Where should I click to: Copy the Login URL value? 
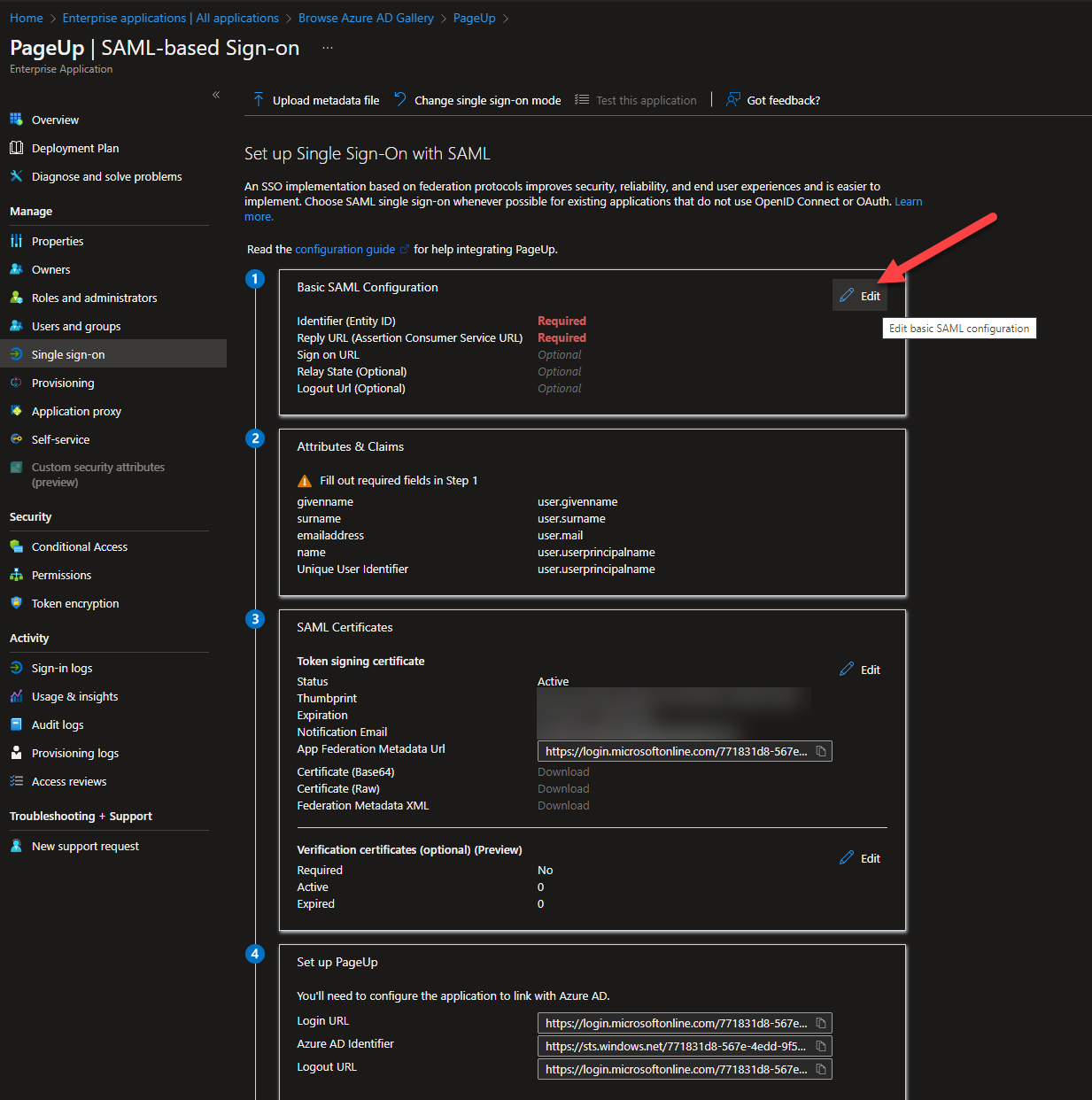click(821, 1023)
